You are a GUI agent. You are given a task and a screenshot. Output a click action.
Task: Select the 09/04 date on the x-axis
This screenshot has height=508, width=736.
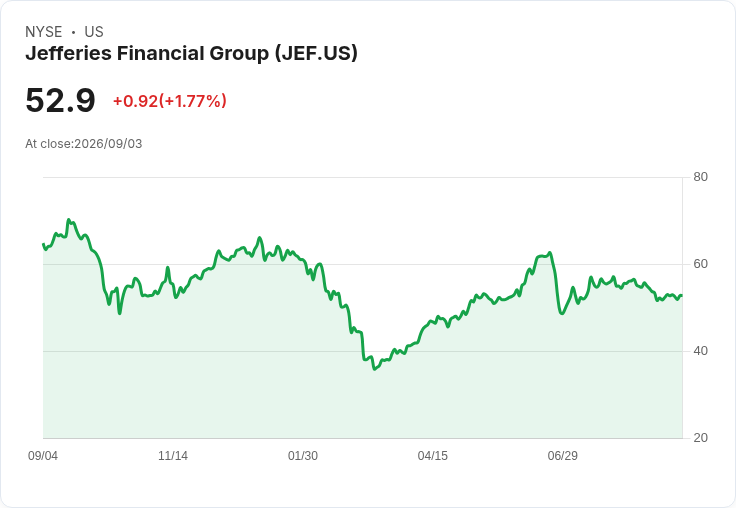coord(43,456)
